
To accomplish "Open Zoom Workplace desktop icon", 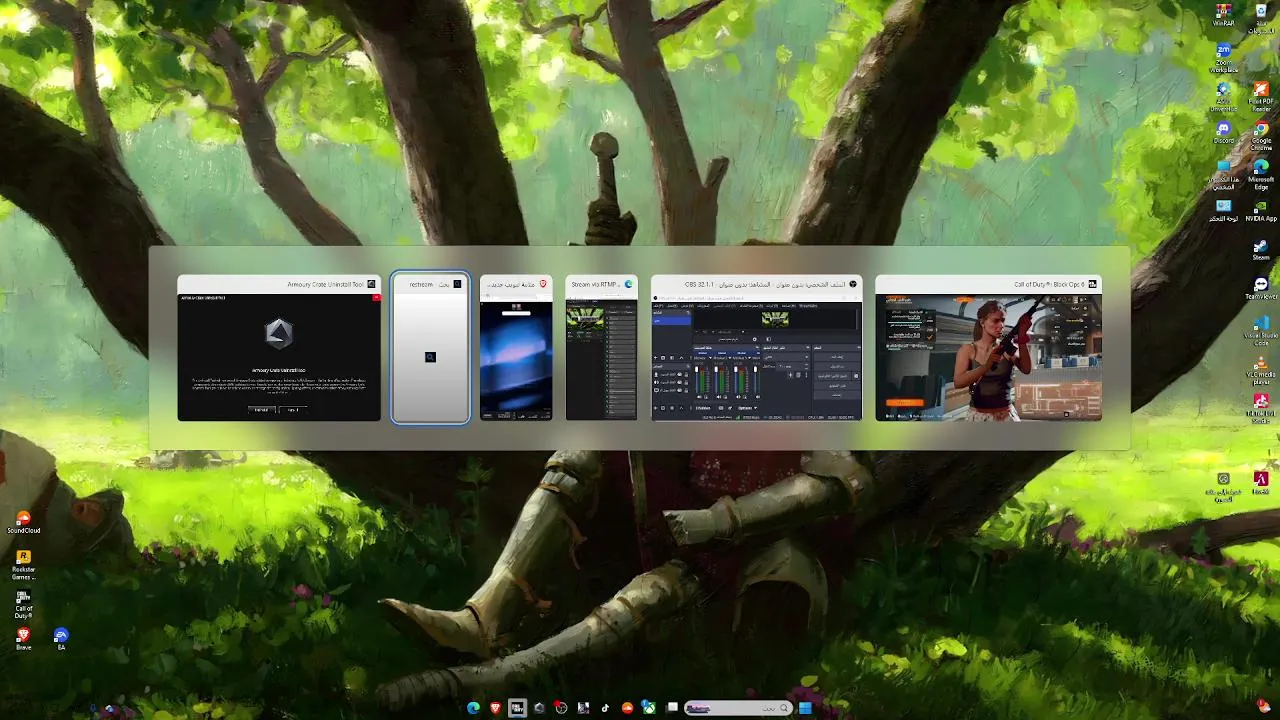I will click(x=1223, y=58).
